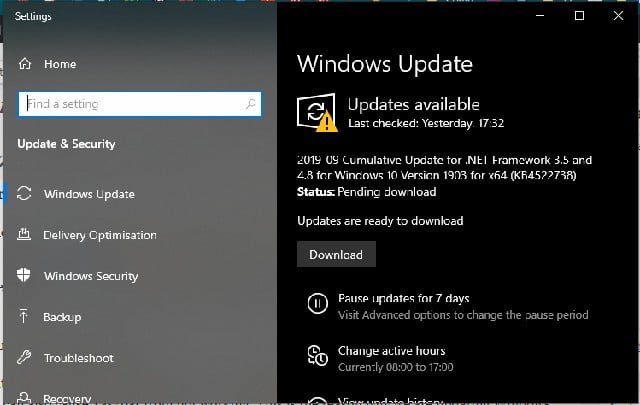Viewport: 640px width, 405px height.
Task: Click the Update & Security heading
Action: (x=66, y=144)
